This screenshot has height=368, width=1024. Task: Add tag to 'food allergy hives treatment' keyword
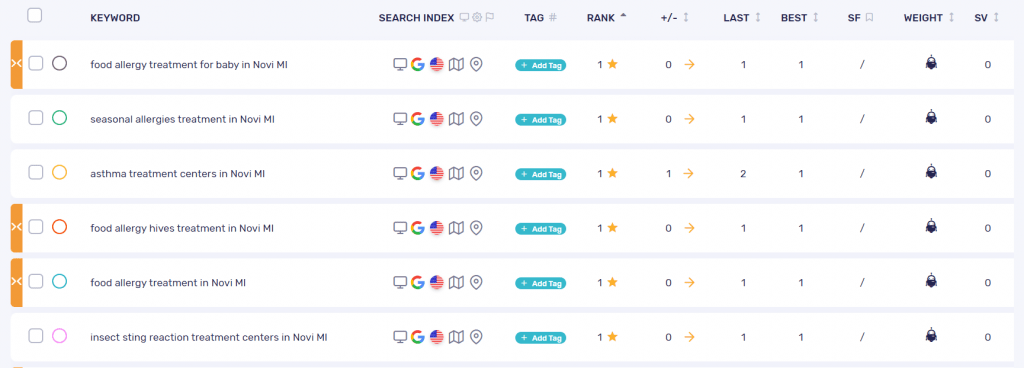click(x=541, y=229)
